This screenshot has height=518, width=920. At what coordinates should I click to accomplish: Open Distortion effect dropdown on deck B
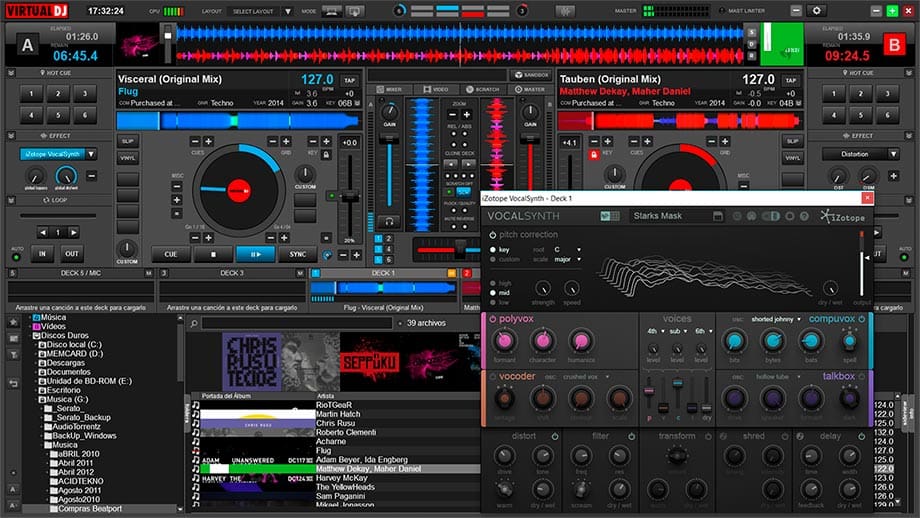tap(893, 154)
